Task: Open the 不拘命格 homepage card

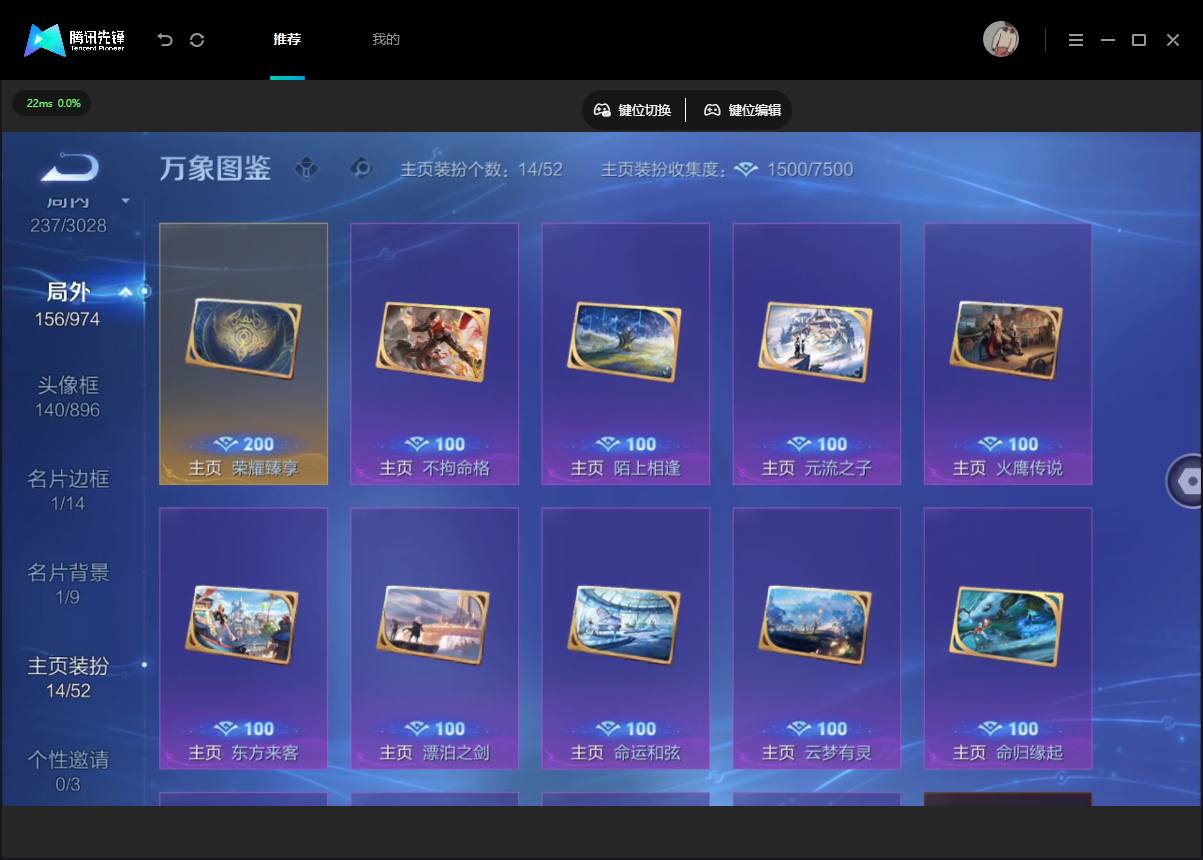Action: (434, 354)
